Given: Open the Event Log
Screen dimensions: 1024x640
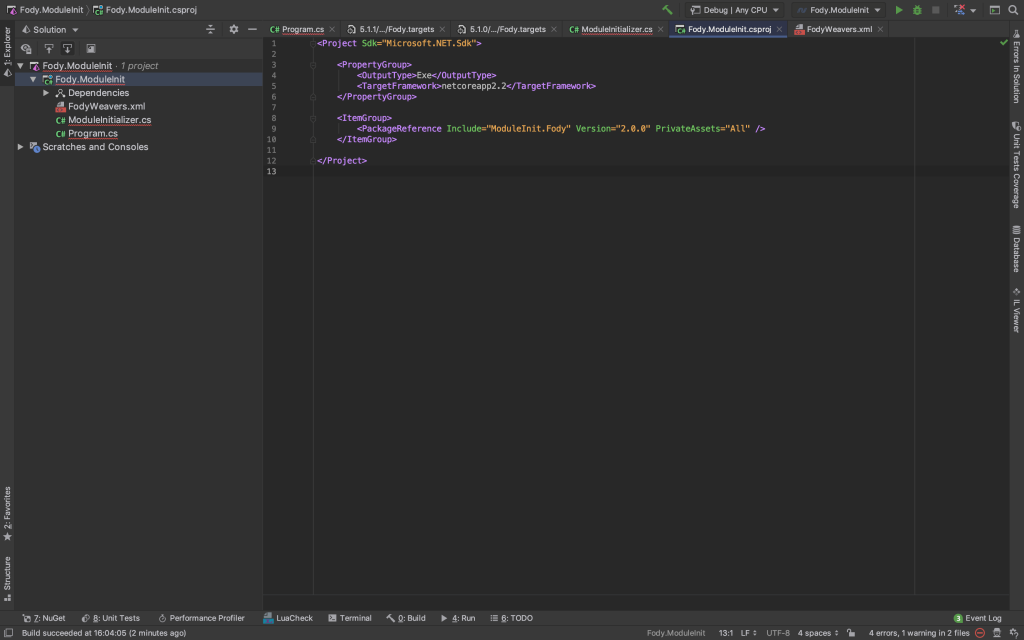Looking at the screenshot, I should (978, 618).
